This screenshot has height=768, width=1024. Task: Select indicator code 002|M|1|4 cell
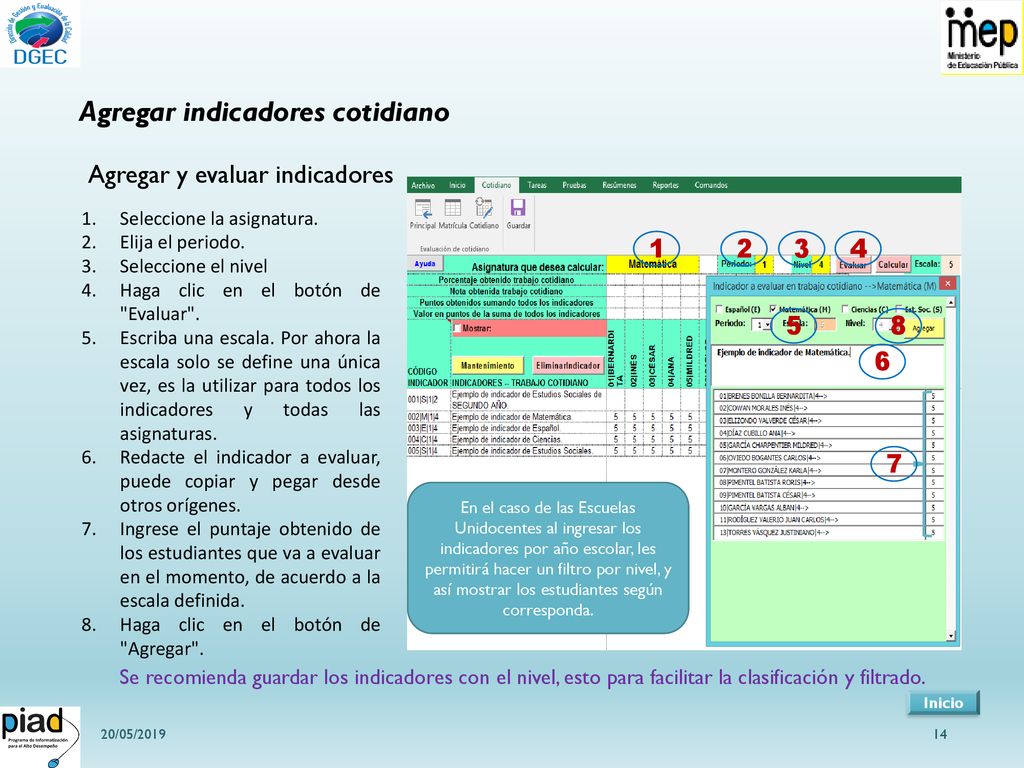click(428, 417)
